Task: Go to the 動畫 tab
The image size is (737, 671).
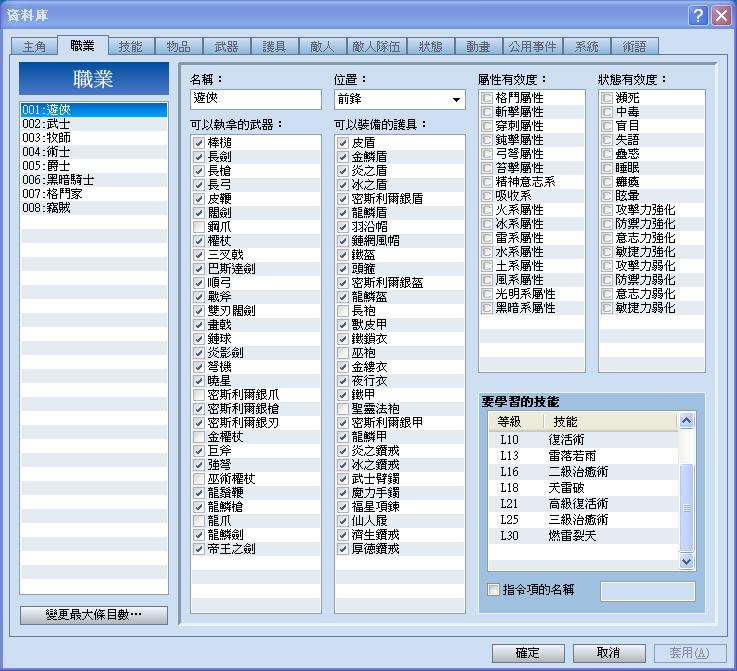Action: click(478, 47)
